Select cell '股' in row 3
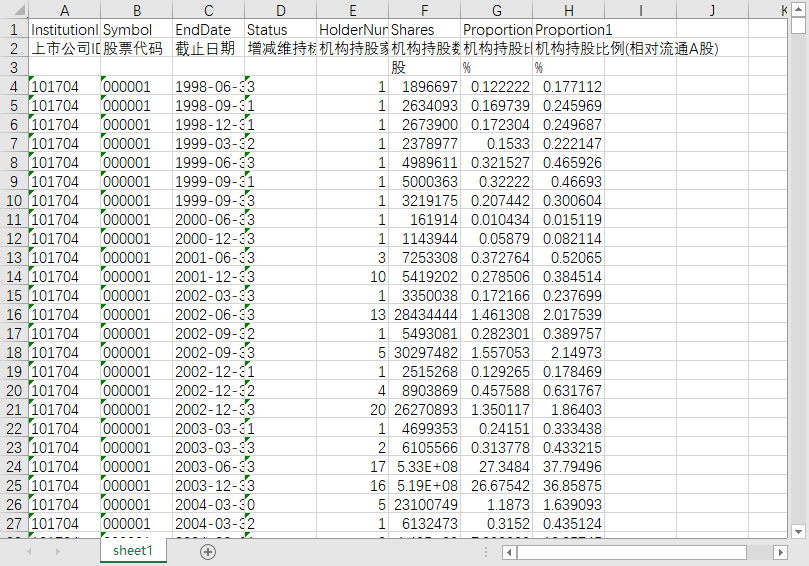The image size is (809, 566). point(425,68)
